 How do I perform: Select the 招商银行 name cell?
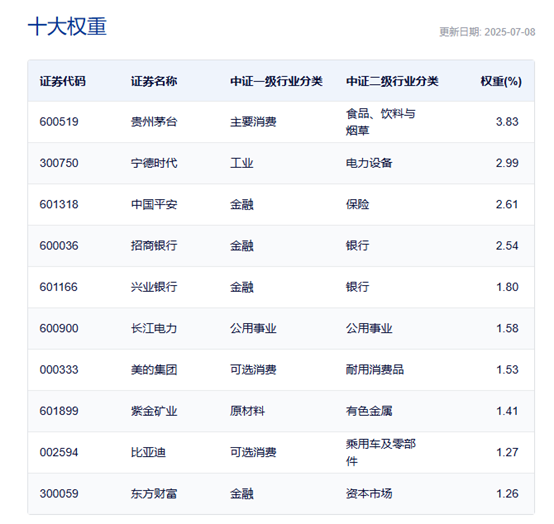coord(154,246)
